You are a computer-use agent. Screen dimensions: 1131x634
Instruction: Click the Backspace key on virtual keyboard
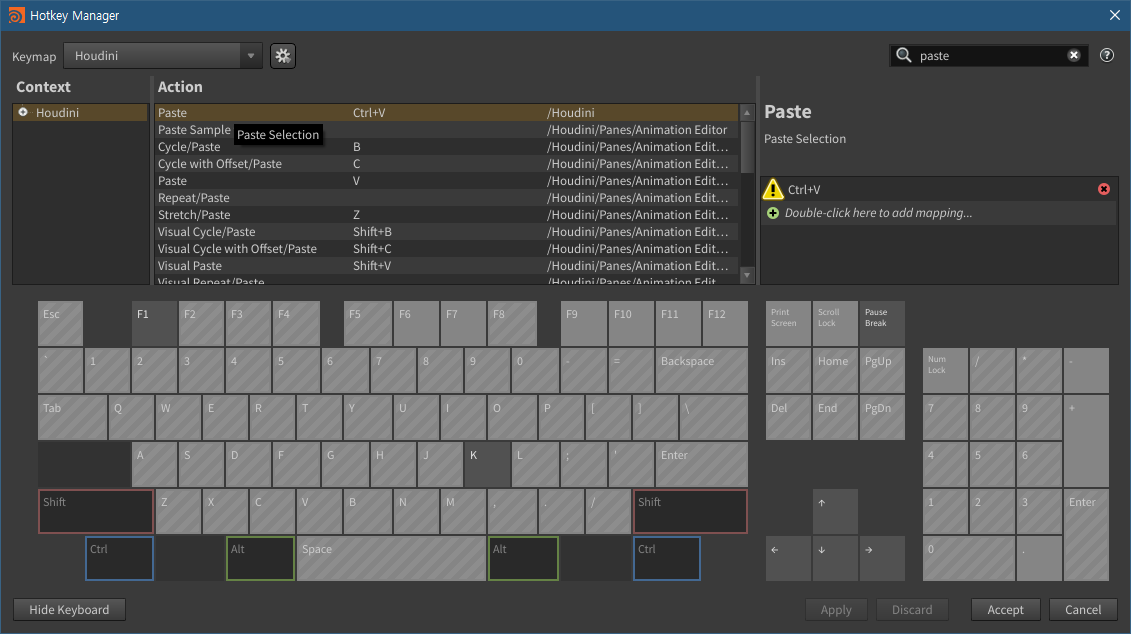point(701,370)
